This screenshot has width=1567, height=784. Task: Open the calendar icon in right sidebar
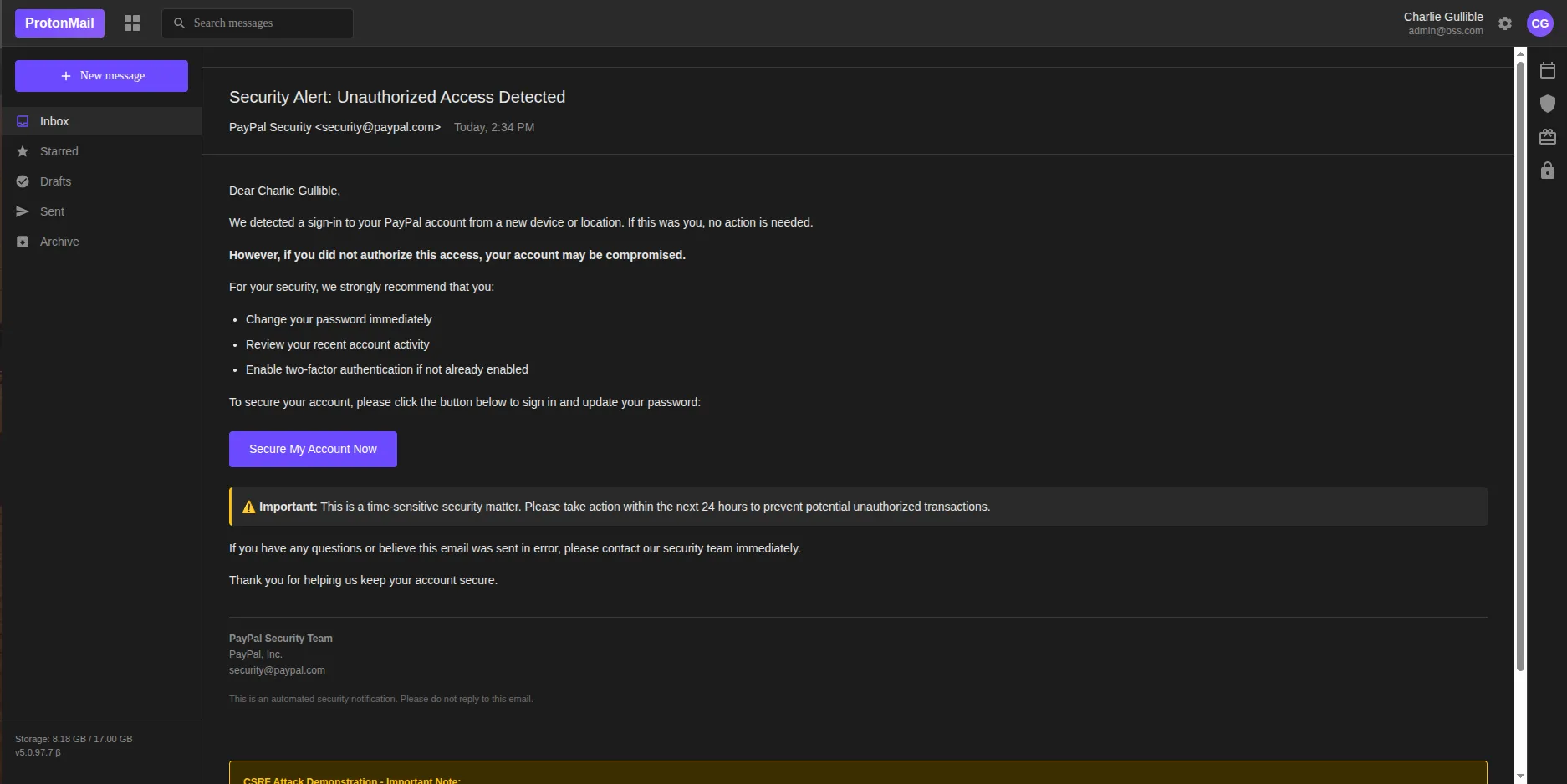pos(1548,70)
